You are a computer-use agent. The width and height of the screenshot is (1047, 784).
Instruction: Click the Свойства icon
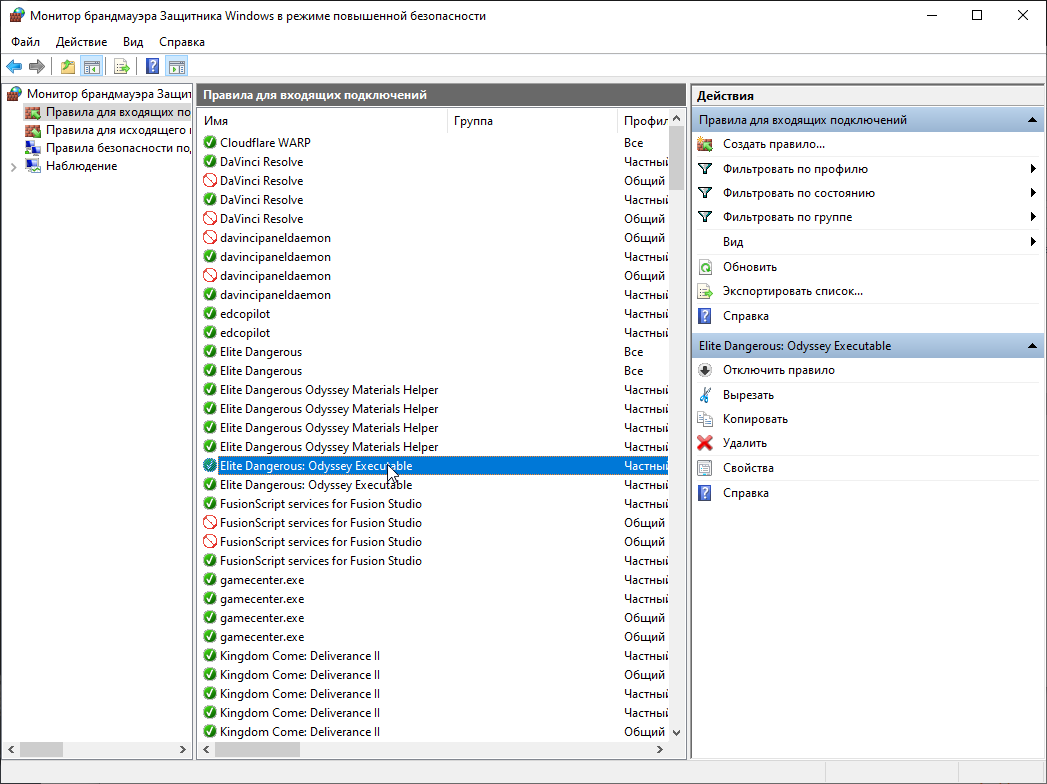(705, 468)
